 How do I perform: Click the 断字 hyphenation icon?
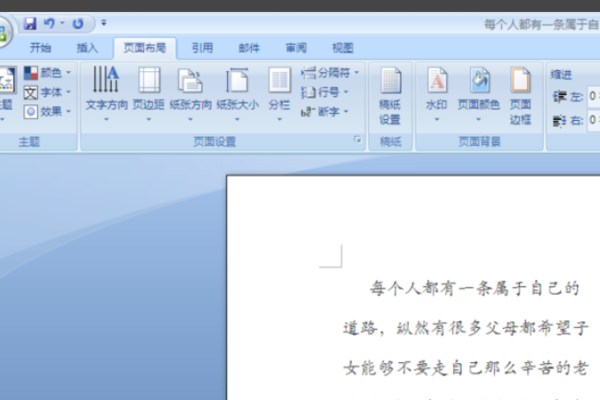coord(308,112)
